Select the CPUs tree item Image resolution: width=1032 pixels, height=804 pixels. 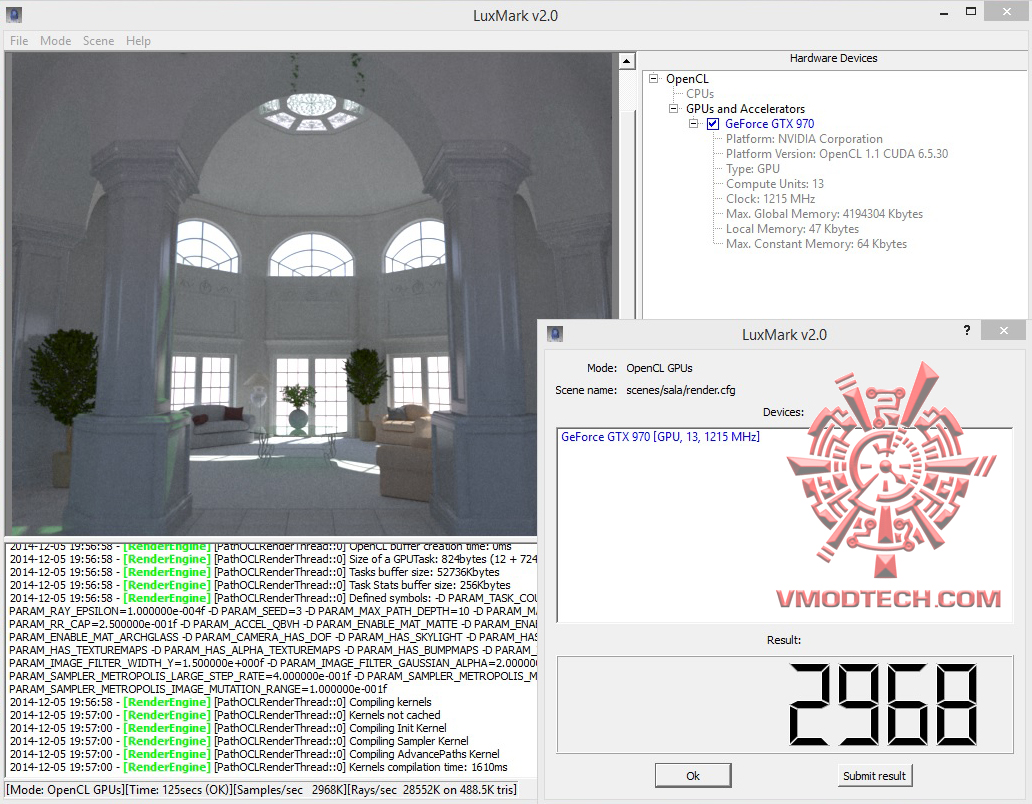(x=700, y=93)
